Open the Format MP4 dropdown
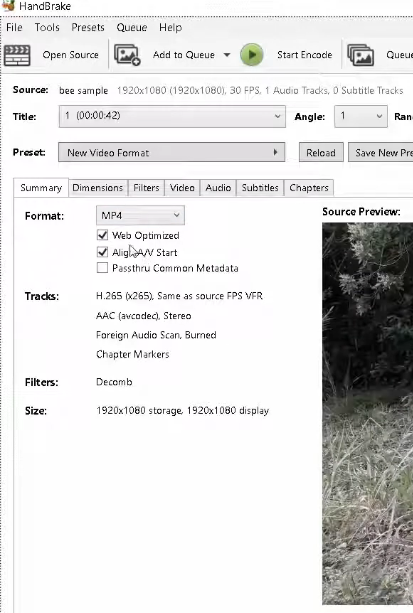The width and height of the screenshot is (413, 613). [140, 215]
